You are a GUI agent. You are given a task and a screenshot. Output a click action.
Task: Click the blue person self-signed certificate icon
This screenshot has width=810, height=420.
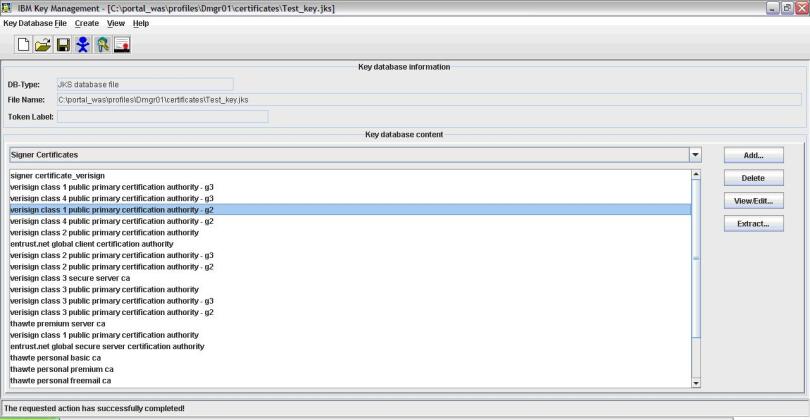click(x=83, y=45)
